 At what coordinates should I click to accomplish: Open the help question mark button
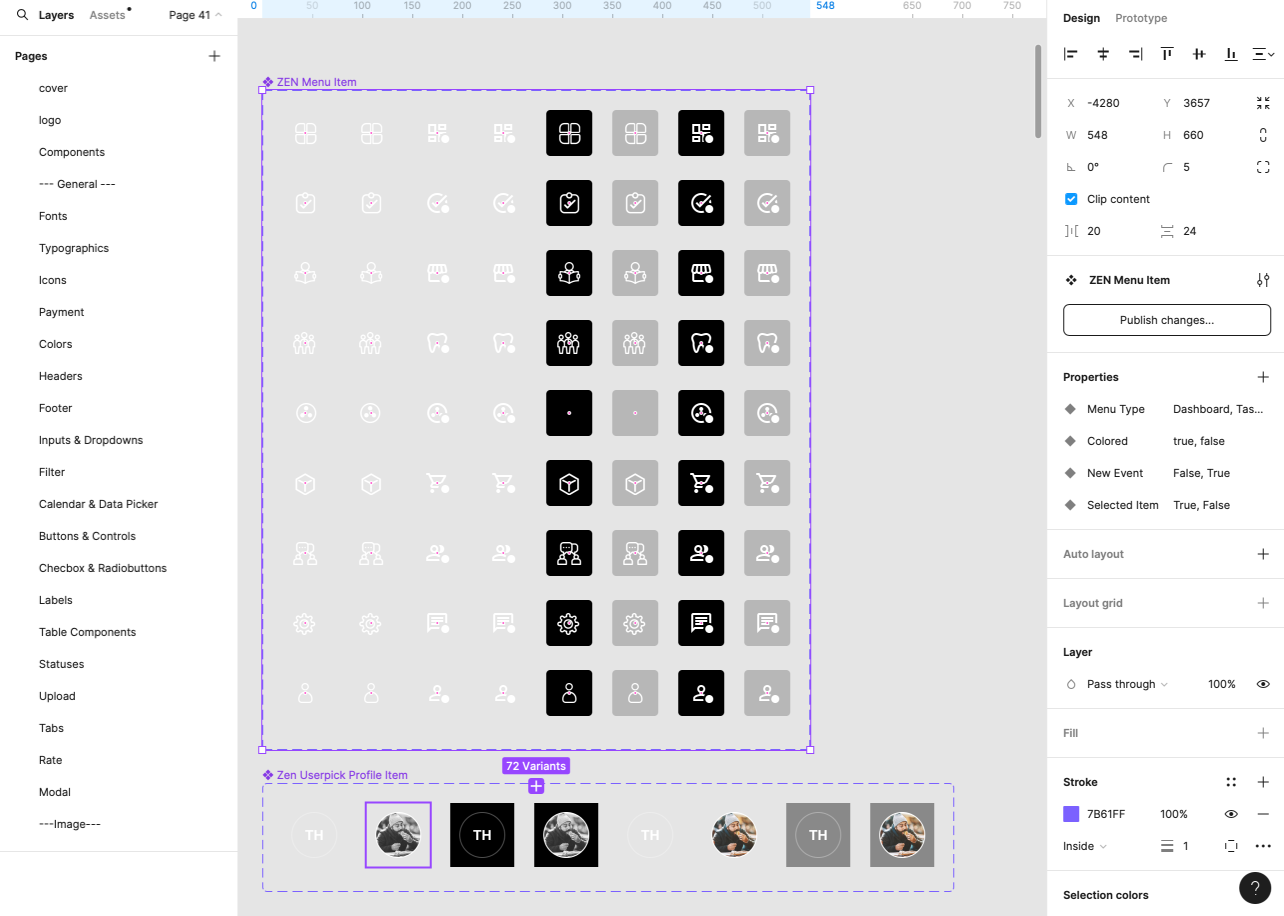click(1255, 888)
